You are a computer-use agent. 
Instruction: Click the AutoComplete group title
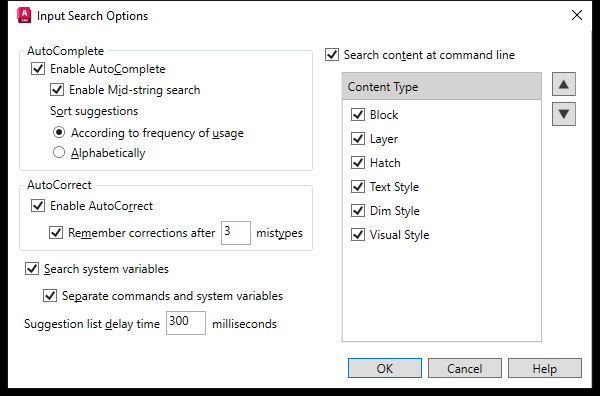click(x=65, y=51)
